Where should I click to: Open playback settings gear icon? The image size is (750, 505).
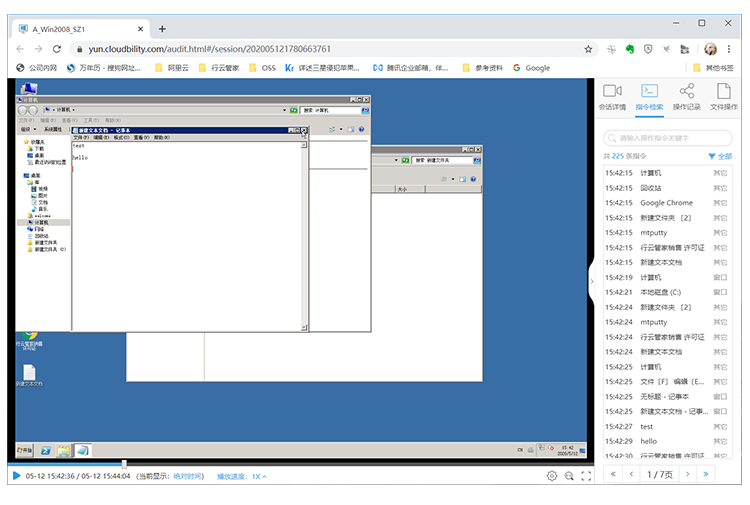[x=551, y=477]
